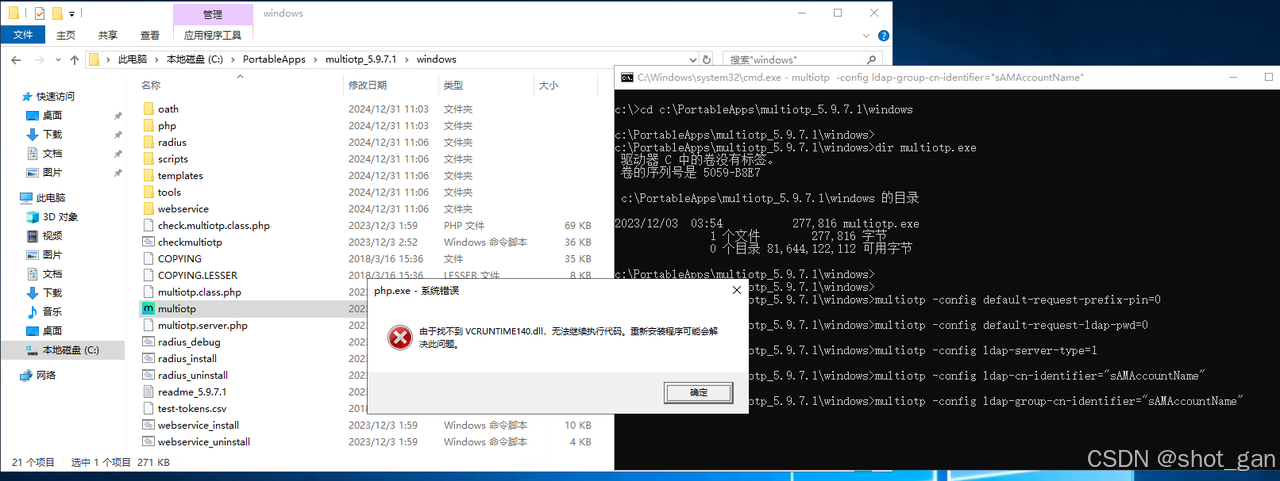Select the radius_uninstall script icon
1280x481 pixels.
[x=148, y=375]
